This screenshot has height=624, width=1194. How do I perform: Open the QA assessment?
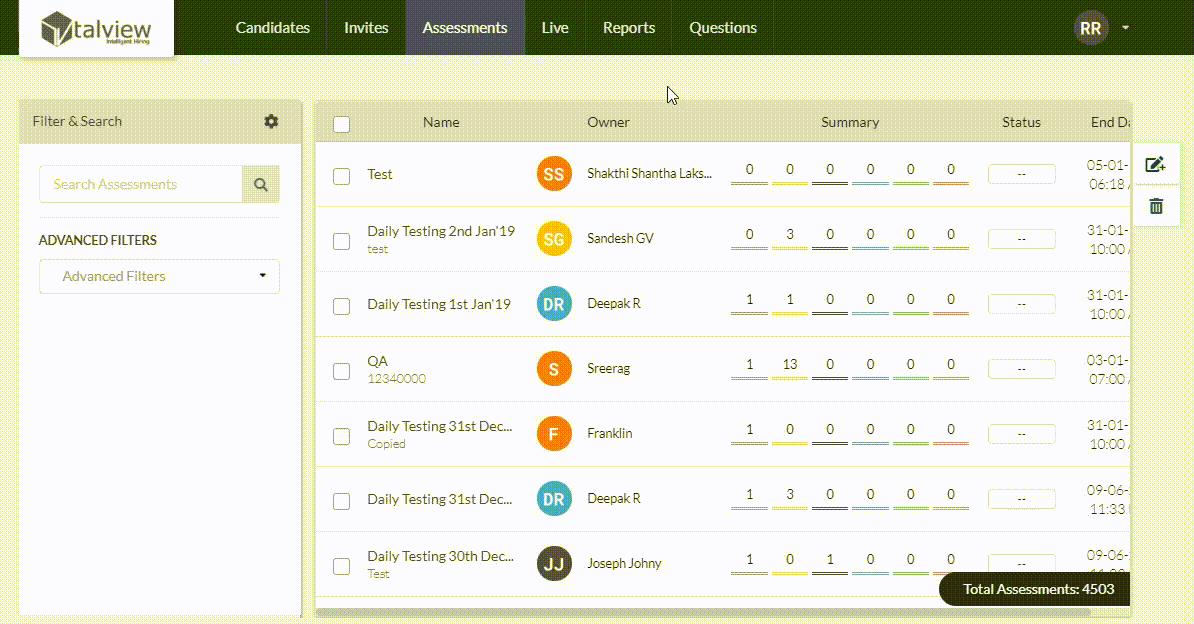pyautogui.click(x=378, y=361)
